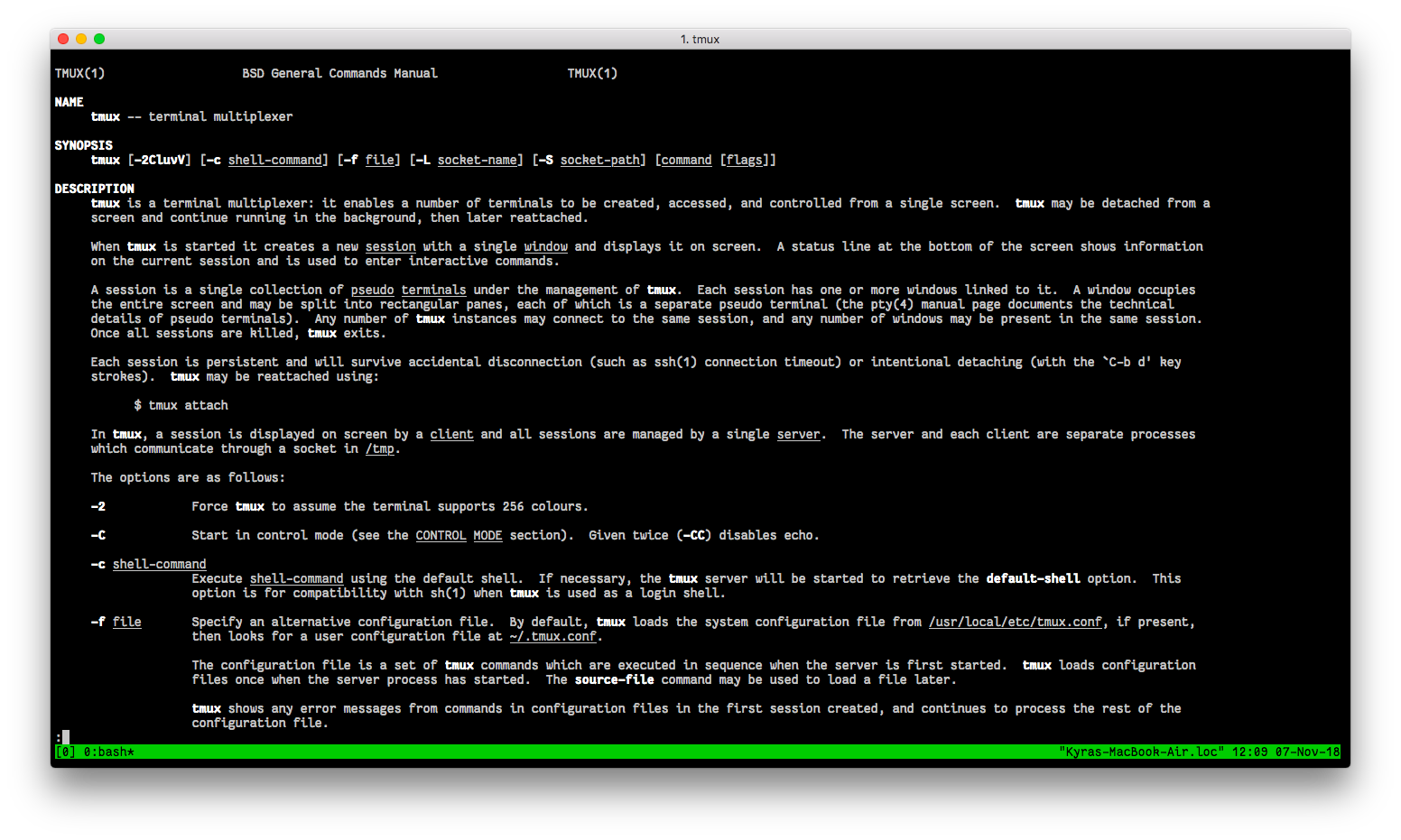Minimize the tmux terminal window
This screenshot has width=1401, height=840.
(80, 39)
